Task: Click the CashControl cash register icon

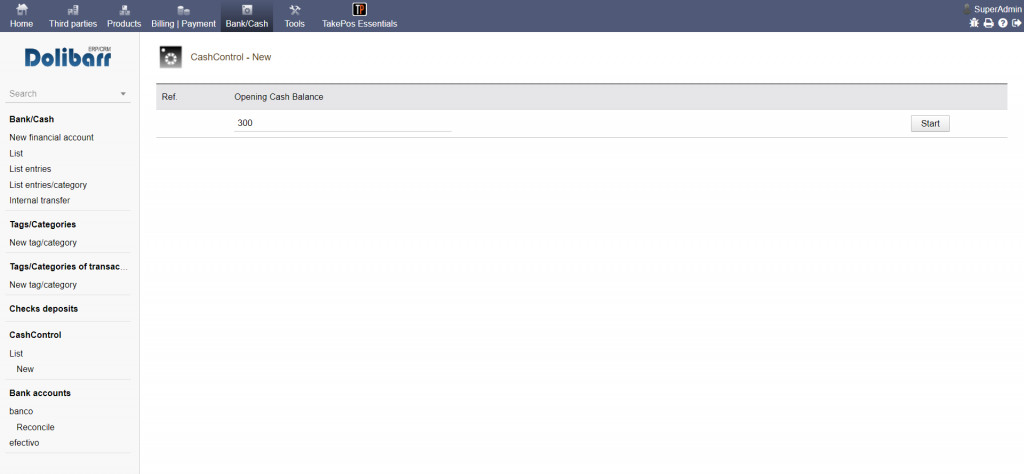Action: tap(170, 57)
